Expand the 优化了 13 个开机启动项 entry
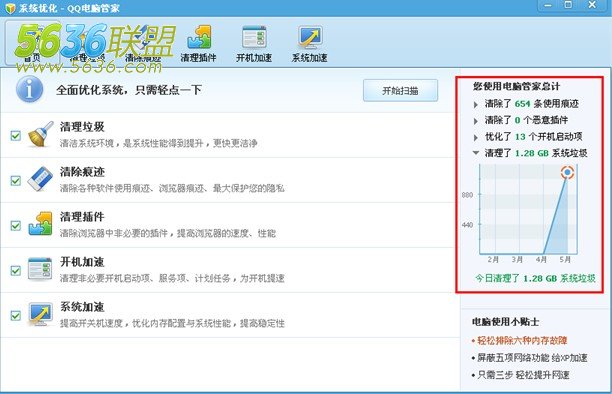612x394 pixels. pos(475,137)
